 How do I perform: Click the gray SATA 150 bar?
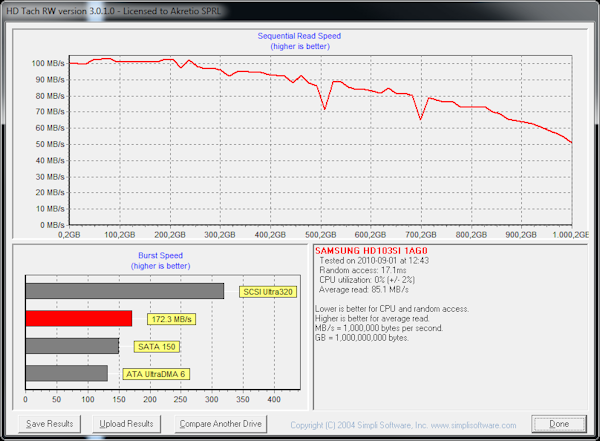71,346
